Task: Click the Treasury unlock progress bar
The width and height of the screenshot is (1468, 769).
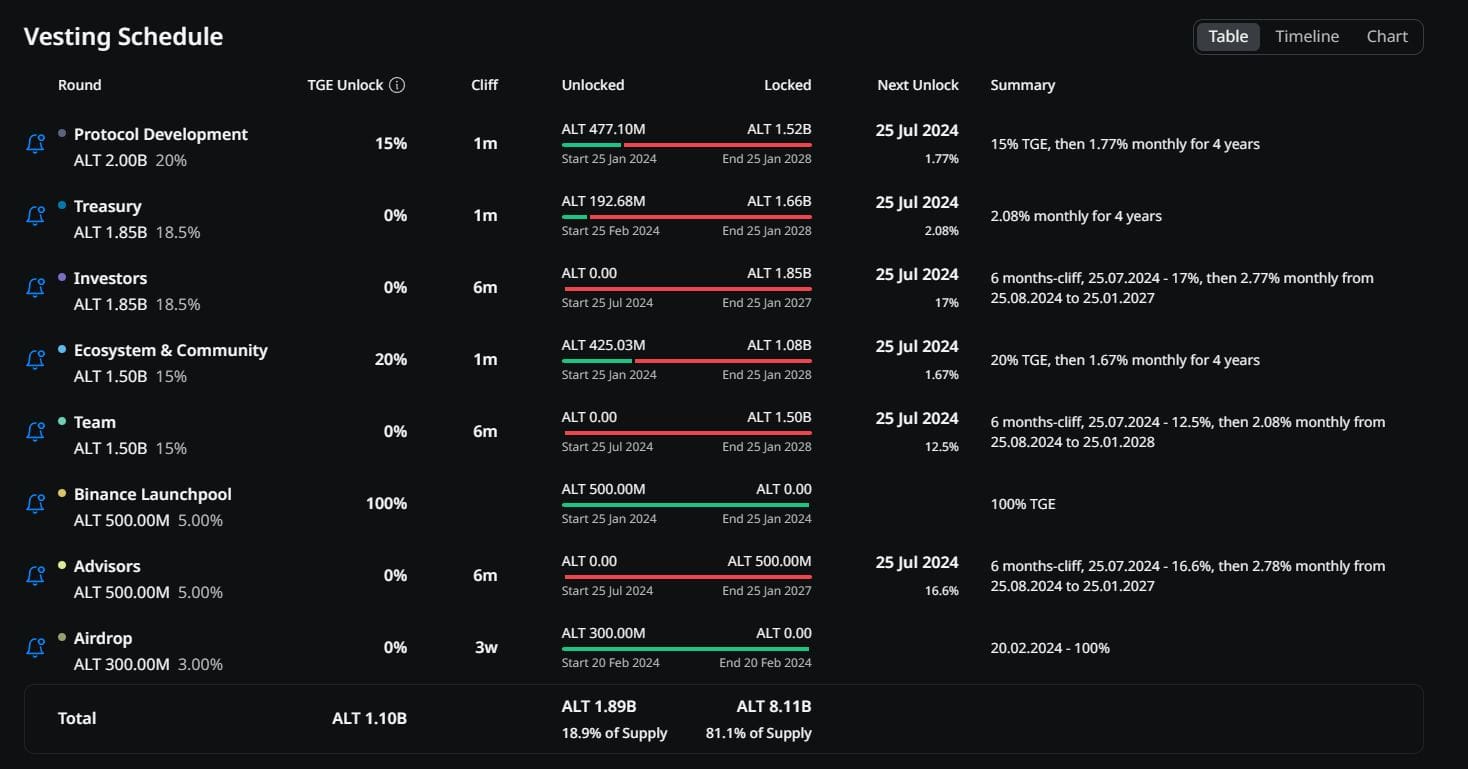Action: click(x=687, y=217)
